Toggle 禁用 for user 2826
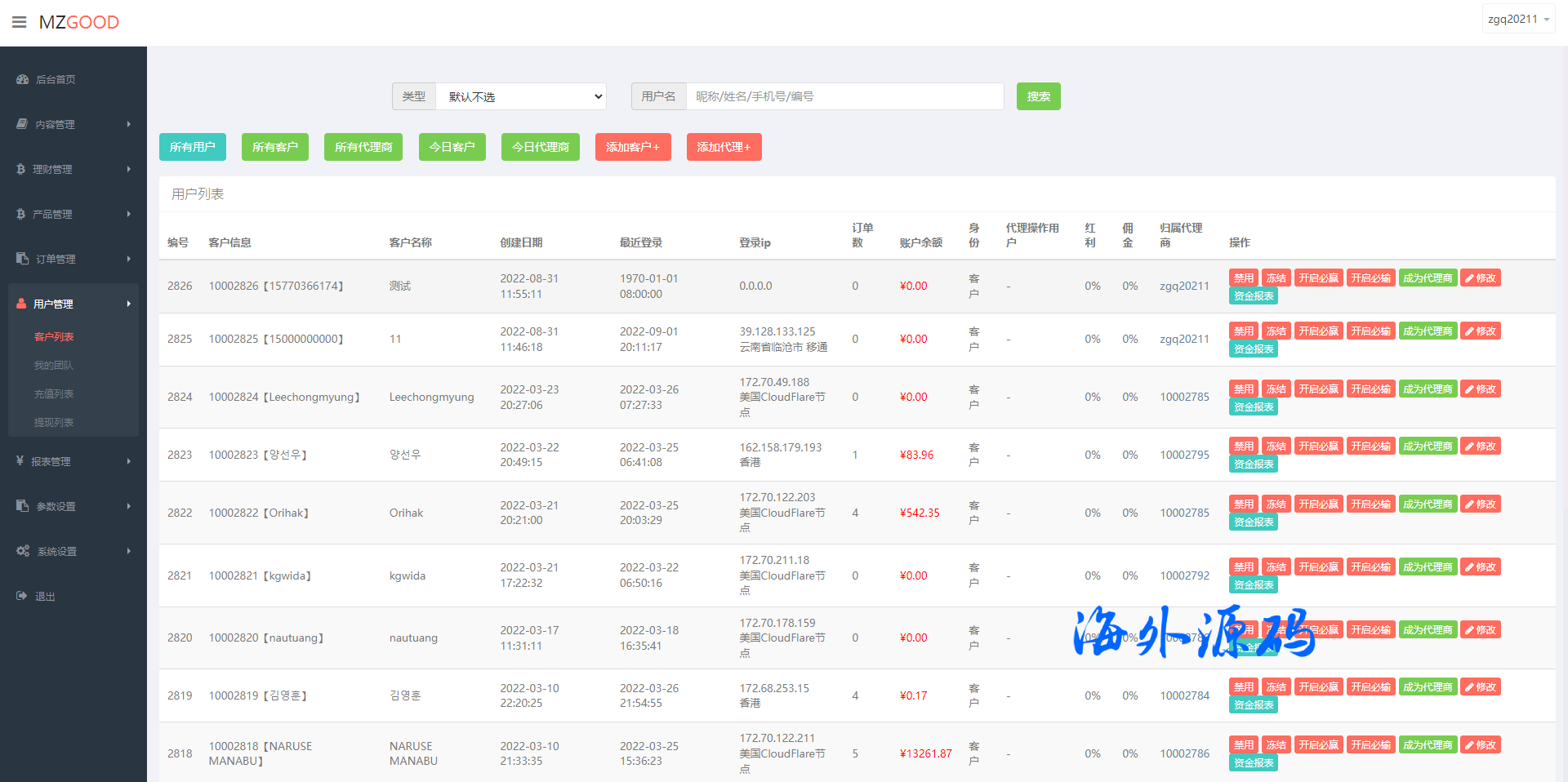 coord(1243,278)
